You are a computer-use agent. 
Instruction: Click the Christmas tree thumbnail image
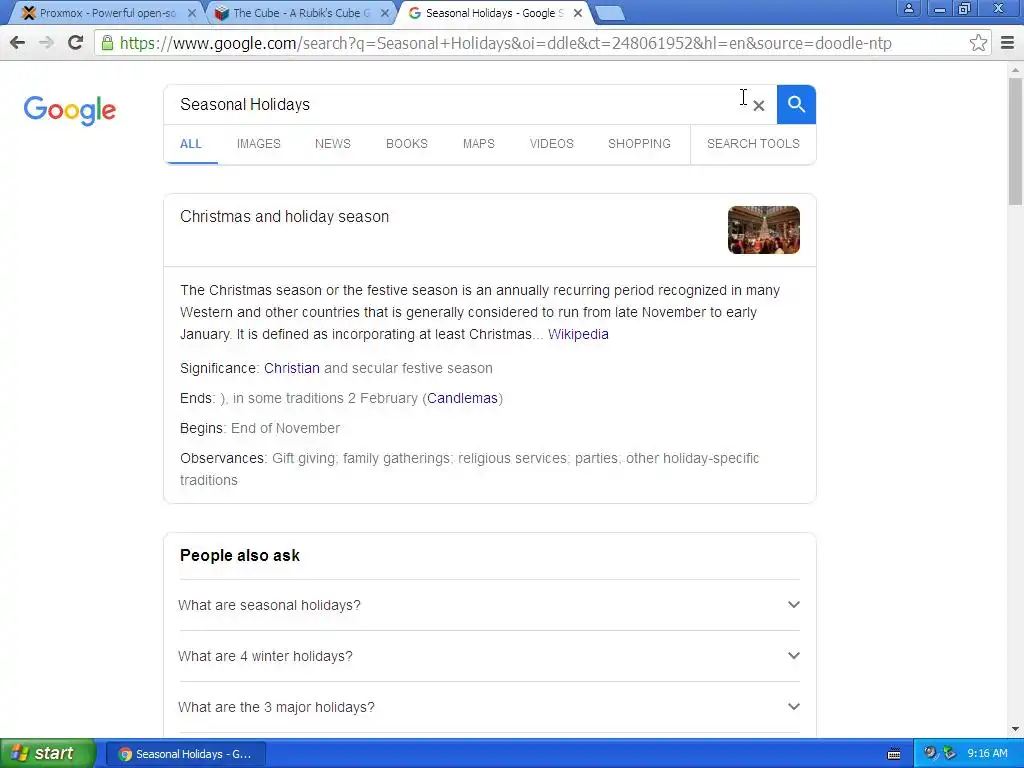coord(763,230)
